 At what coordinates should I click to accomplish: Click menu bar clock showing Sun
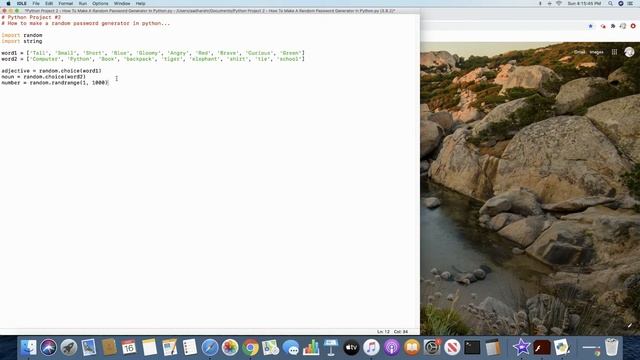584,3
